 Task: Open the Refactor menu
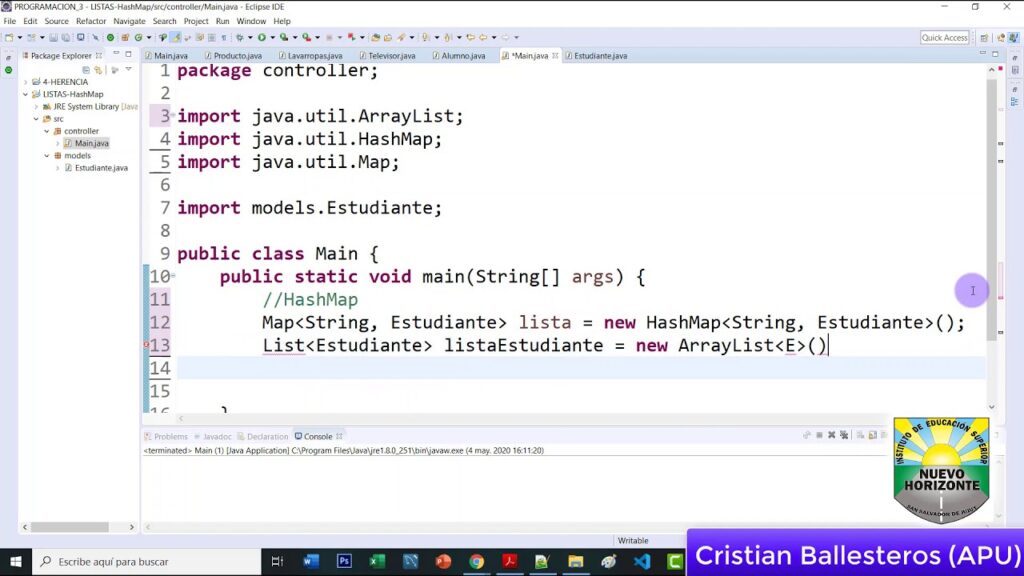[90, 21]
